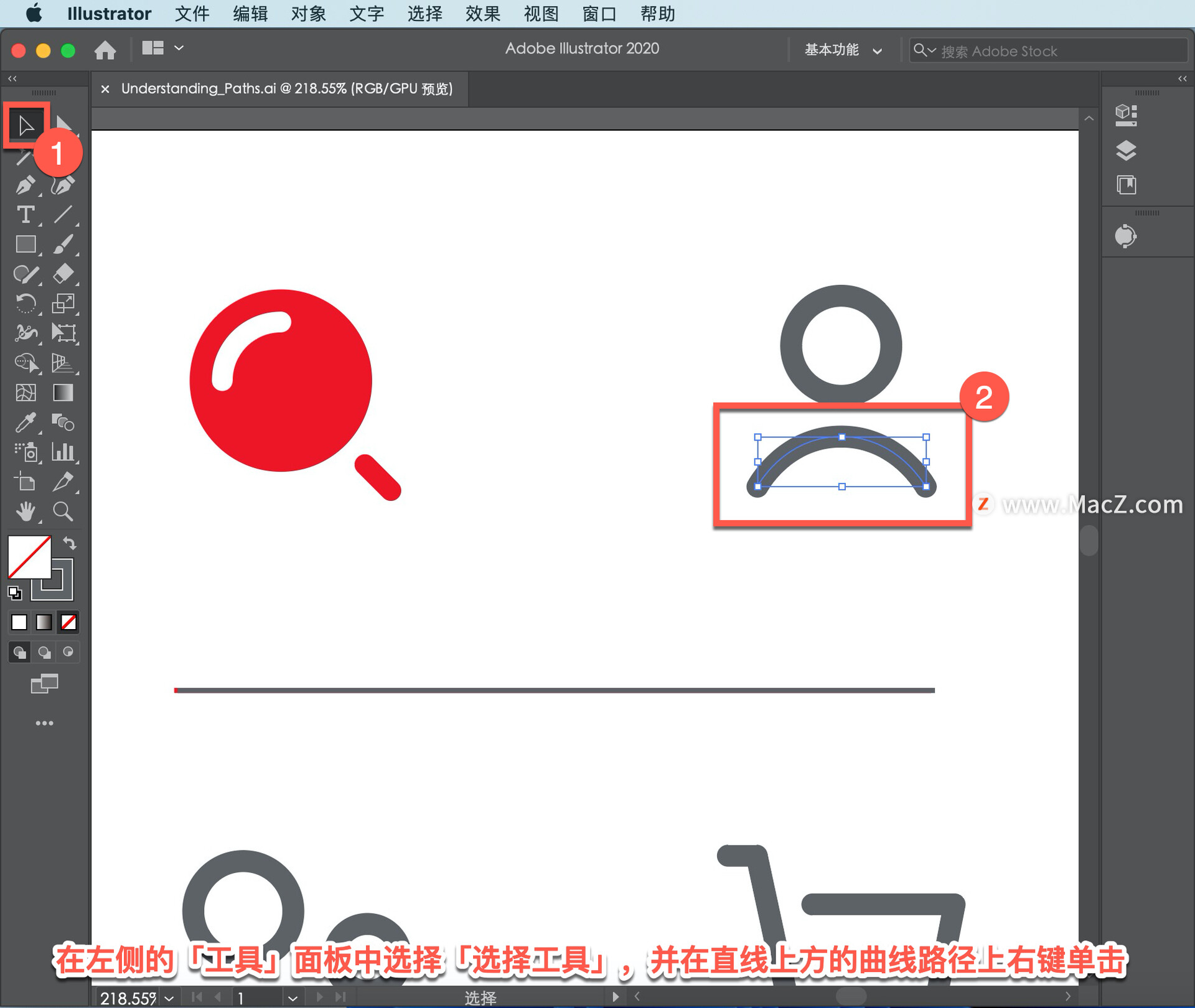Open the Layers panel icon
The width and height of the screenshot is (1195, 1008).
click(x=1126, y=150)
